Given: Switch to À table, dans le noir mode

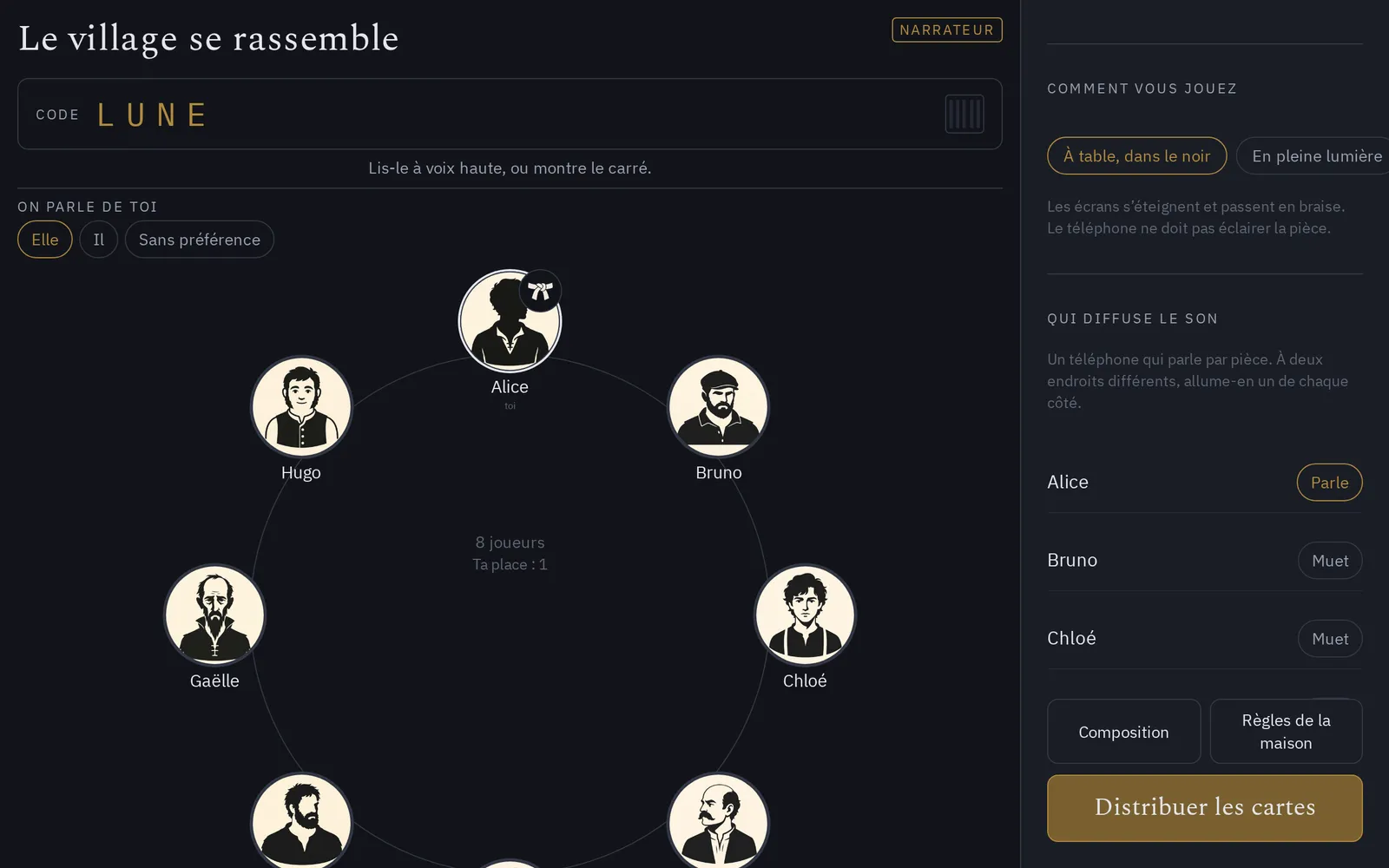Looking at the screenshot, I should 1136,156.
